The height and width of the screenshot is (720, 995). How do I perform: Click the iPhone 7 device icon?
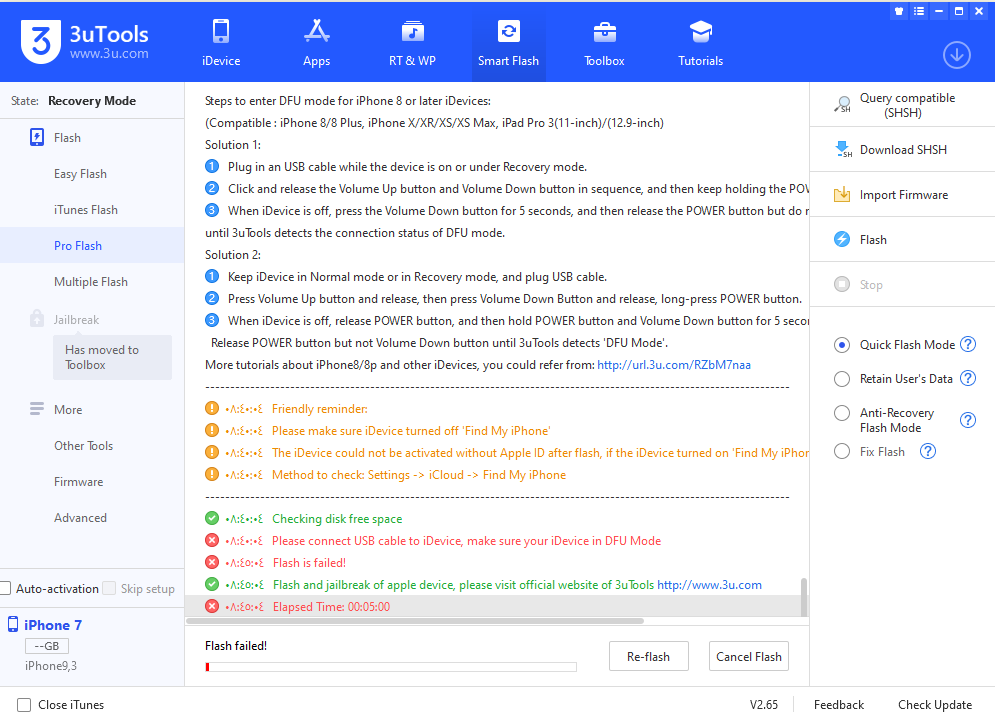(13, 624)
